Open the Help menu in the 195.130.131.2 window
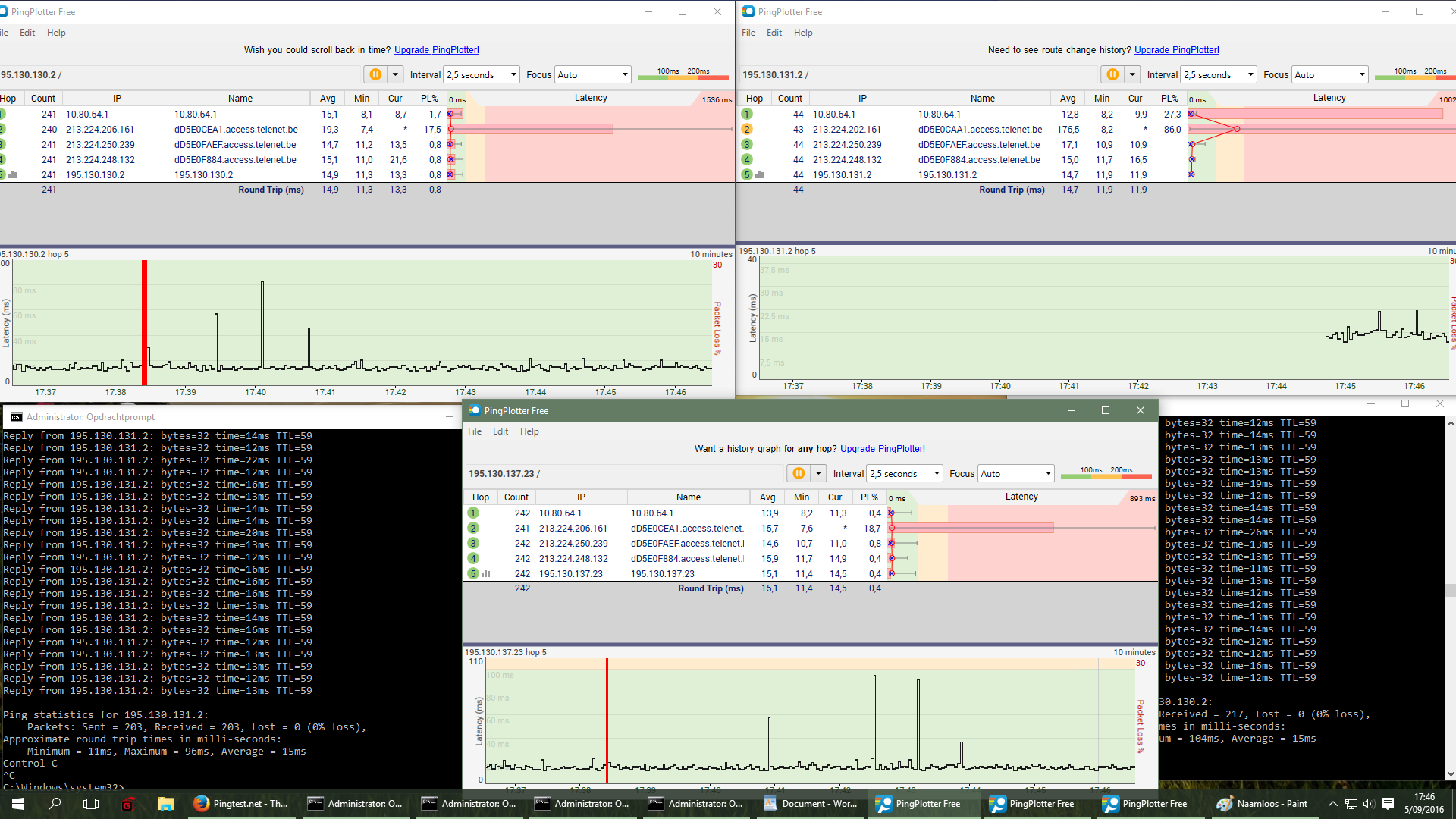The image size is (1456, 819). coord(803,33)
